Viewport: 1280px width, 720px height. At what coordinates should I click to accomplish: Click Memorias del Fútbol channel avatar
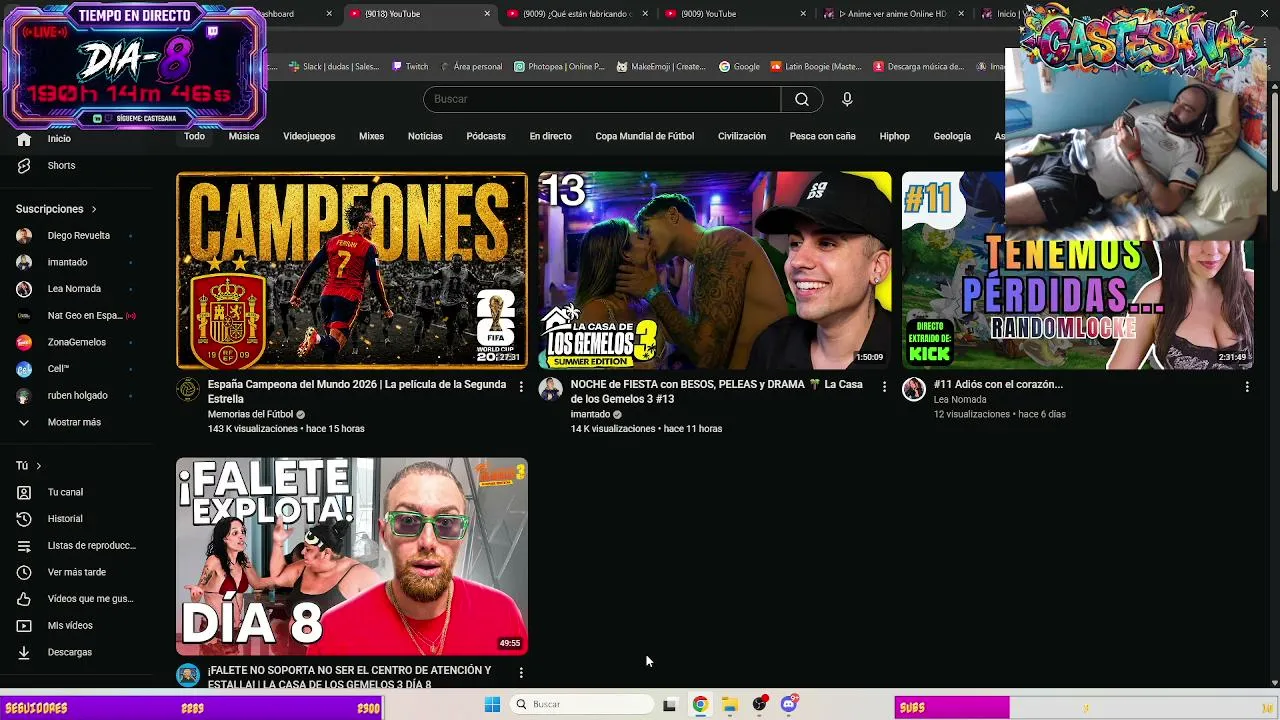(x=188, y=390)
